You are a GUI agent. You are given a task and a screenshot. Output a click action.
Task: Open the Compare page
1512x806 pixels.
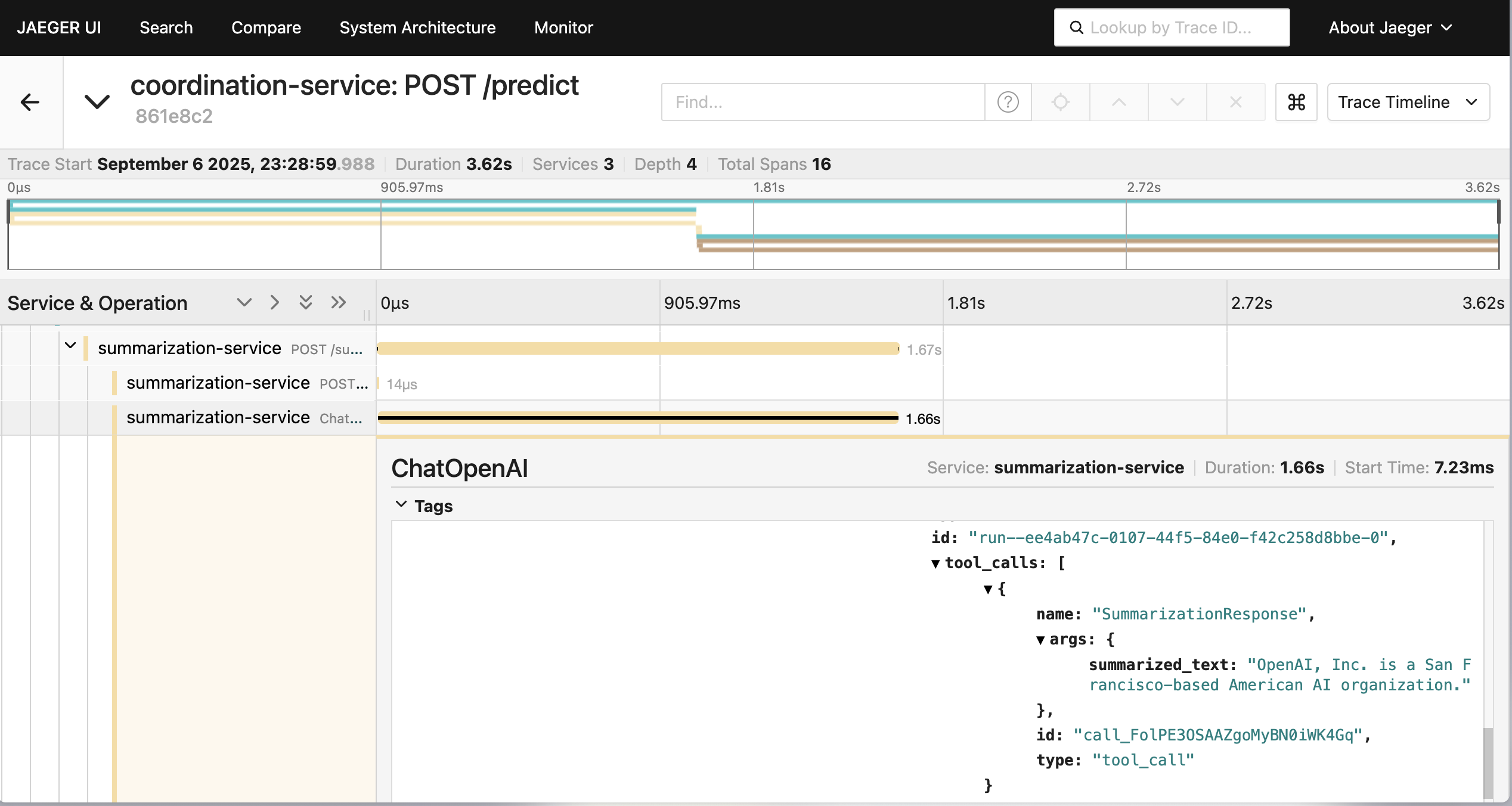[266, 27]
